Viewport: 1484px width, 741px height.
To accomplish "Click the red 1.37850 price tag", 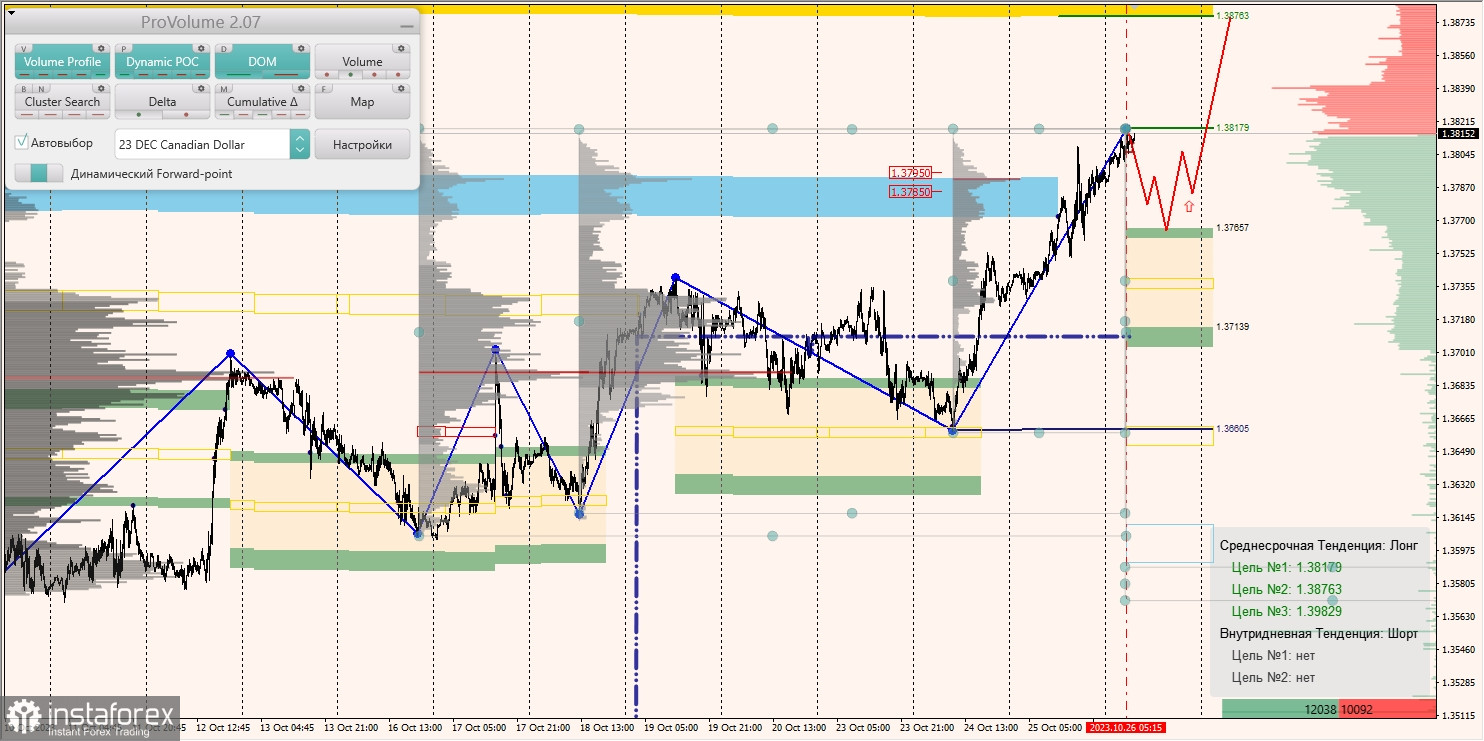I will point(910,191).
